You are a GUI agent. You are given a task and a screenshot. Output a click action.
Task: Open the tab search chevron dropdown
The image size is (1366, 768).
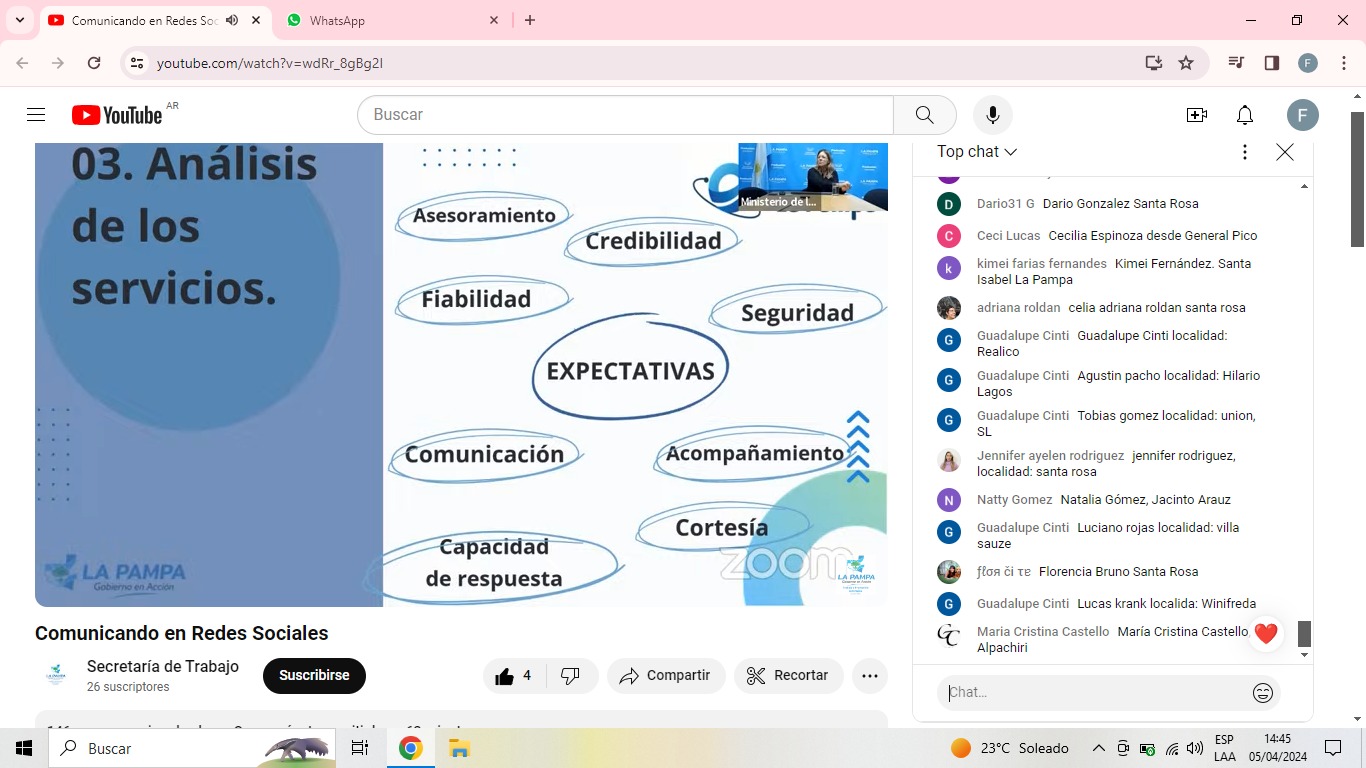(19, 20)
